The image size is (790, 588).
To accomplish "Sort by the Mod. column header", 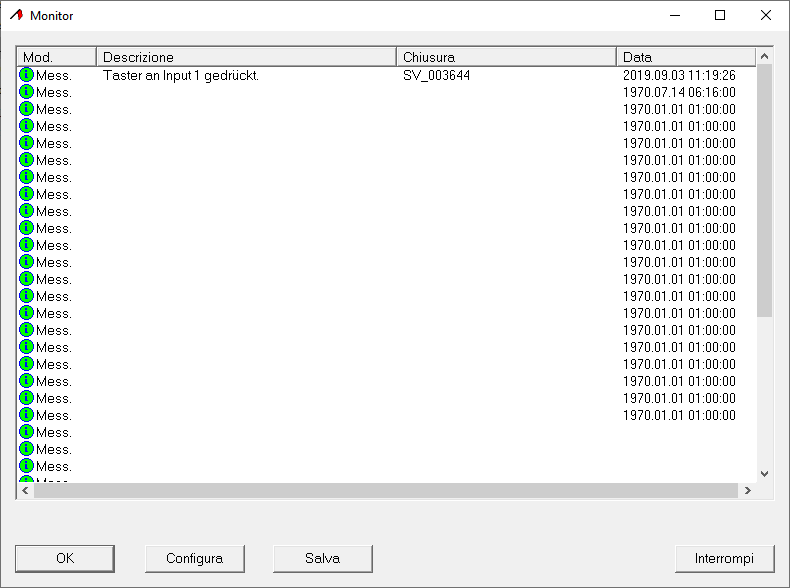I will pos(57,57).
